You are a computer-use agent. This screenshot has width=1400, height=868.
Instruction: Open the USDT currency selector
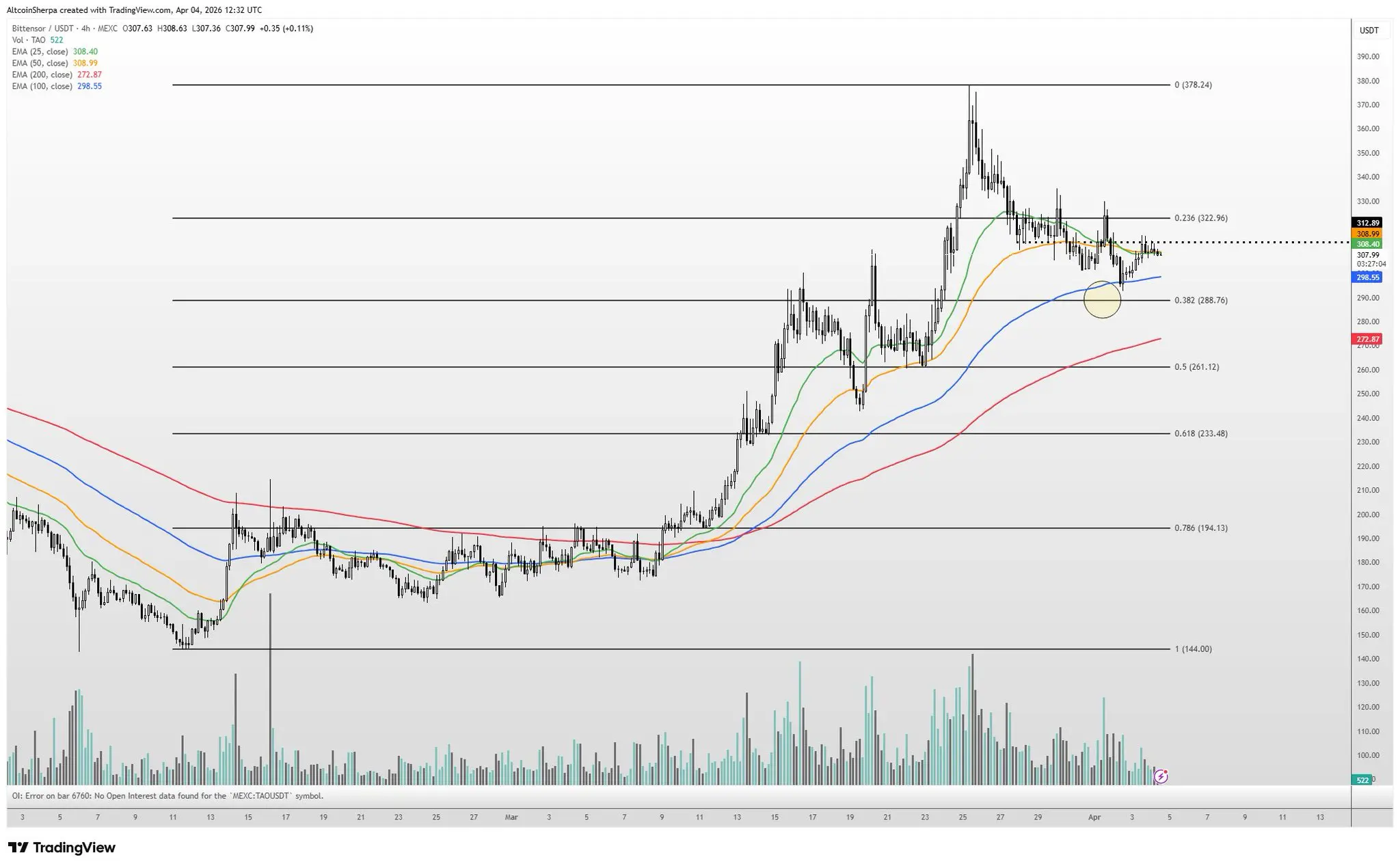(1369, 31)
